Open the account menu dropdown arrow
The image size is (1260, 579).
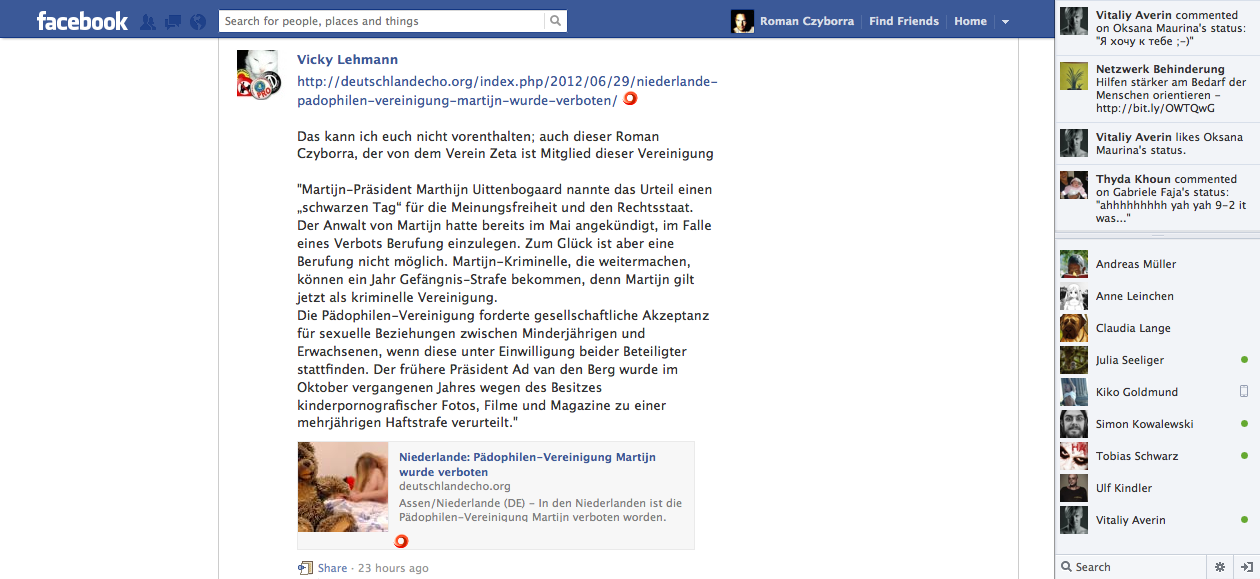[x=1005, y=21]
